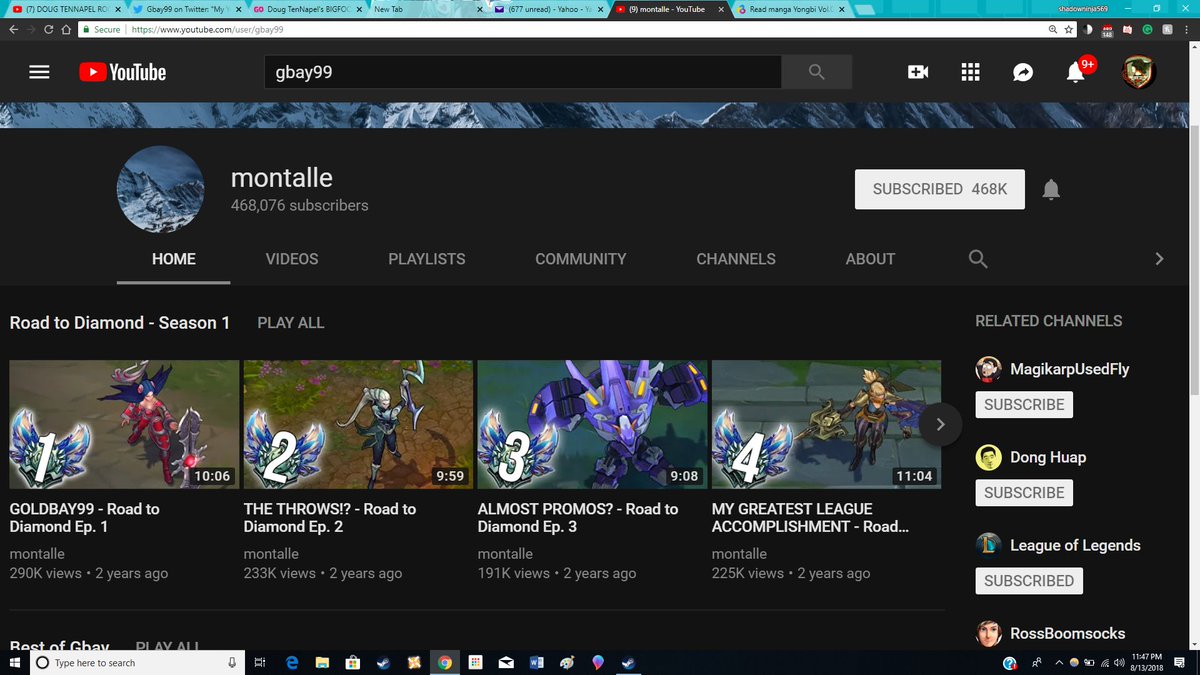Open the Windows action center icon
The image size is (1200, 675).
pyautogui.click(x=1180, y=663)
